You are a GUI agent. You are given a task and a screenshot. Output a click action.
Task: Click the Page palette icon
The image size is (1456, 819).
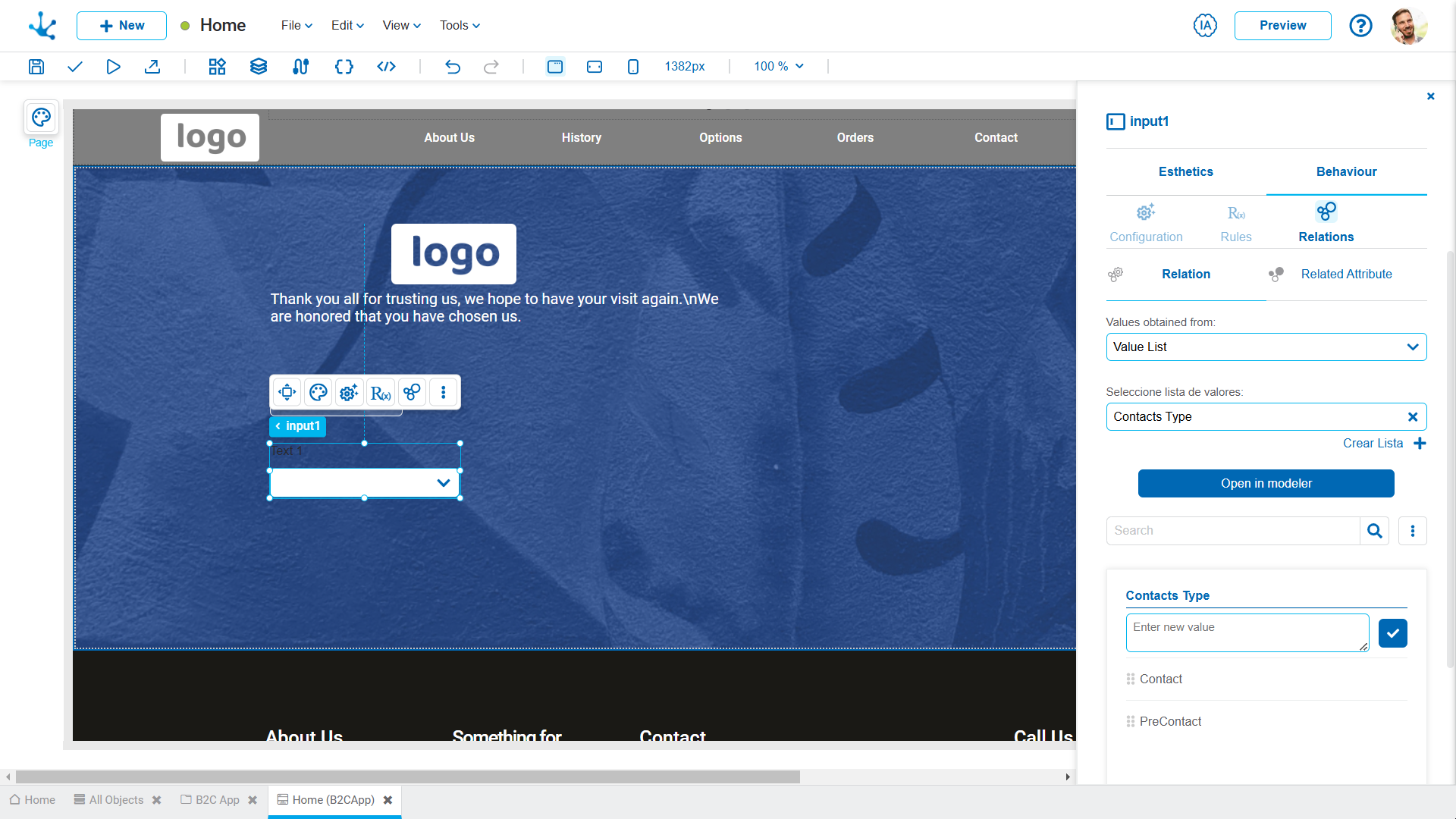point(41,118)
